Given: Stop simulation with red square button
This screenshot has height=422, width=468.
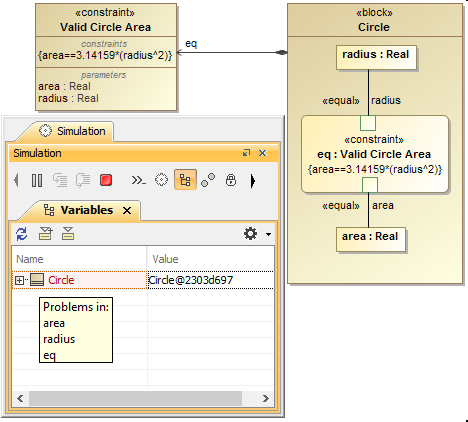Looking at the screenshot, I should coord(106,180).
